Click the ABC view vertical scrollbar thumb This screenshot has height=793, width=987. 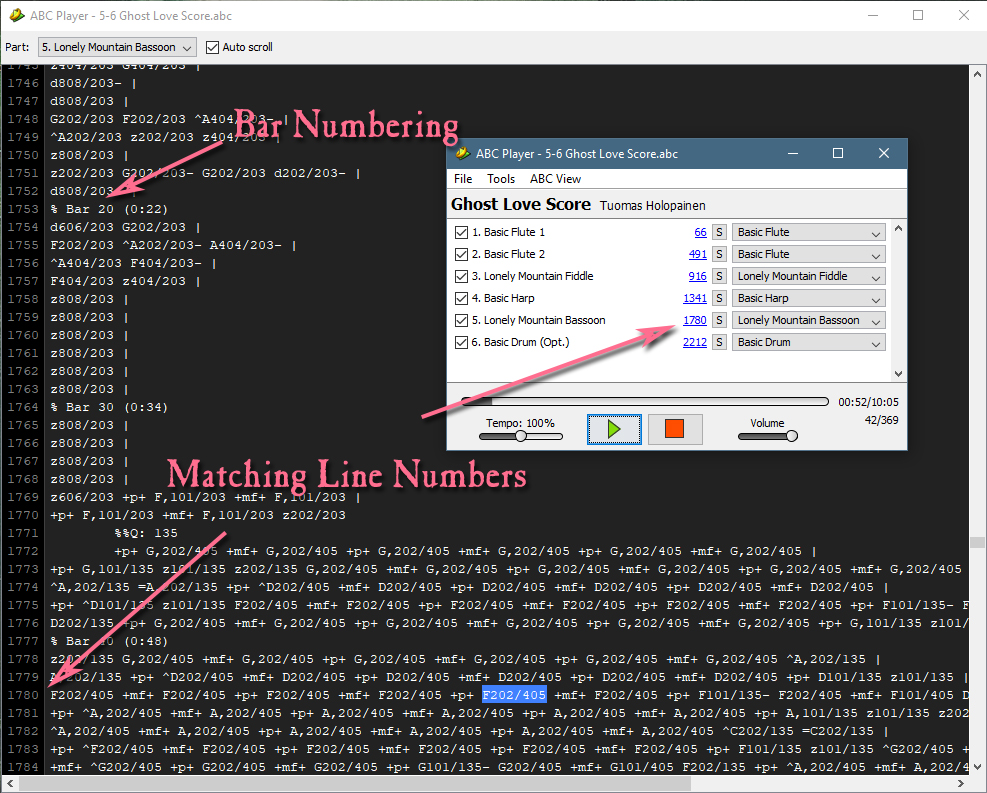978,543
